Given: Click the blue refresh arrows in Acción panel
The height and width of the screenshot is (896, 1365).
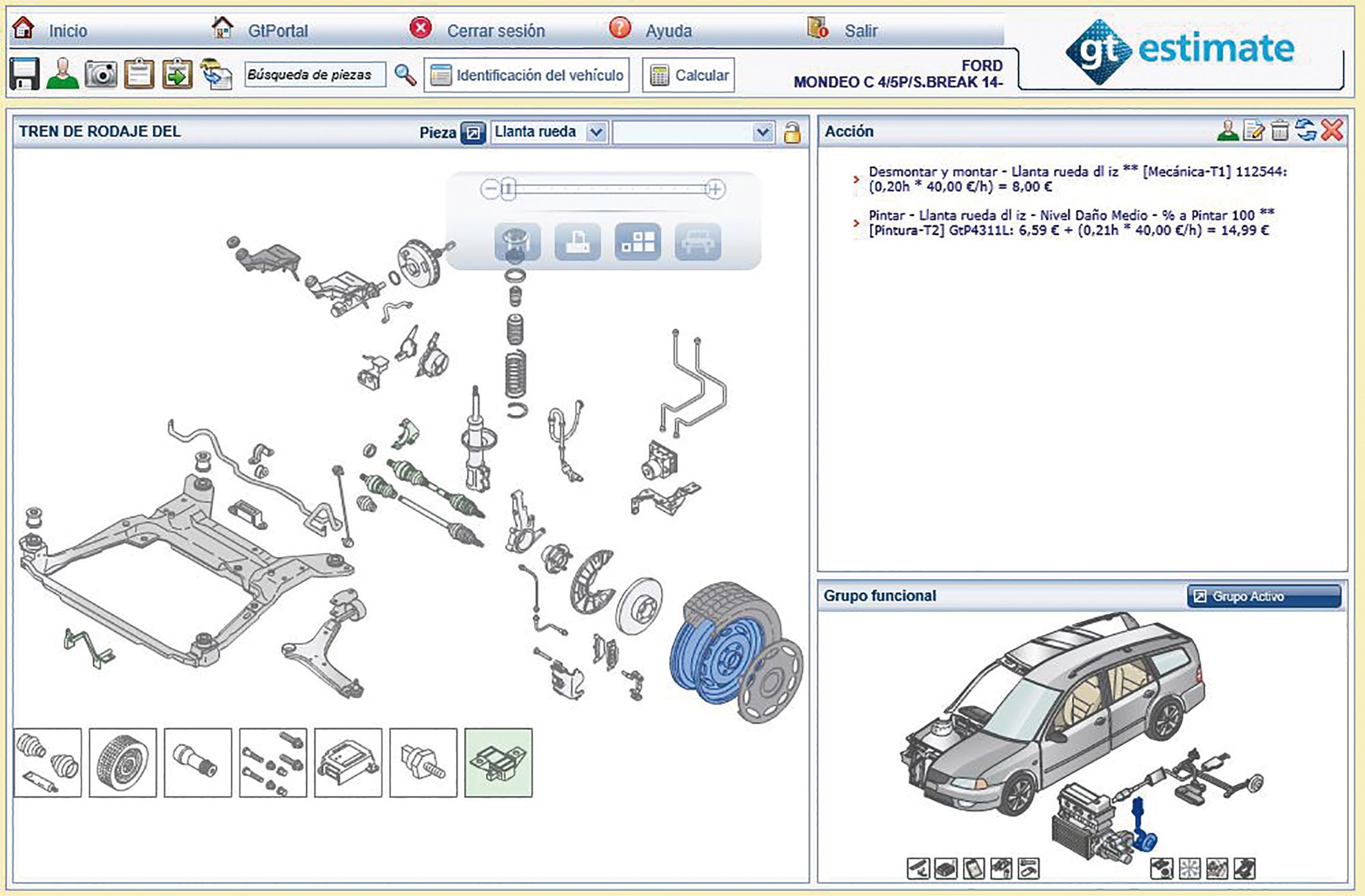Looking at the screenshot, I should coord(1306,130).
